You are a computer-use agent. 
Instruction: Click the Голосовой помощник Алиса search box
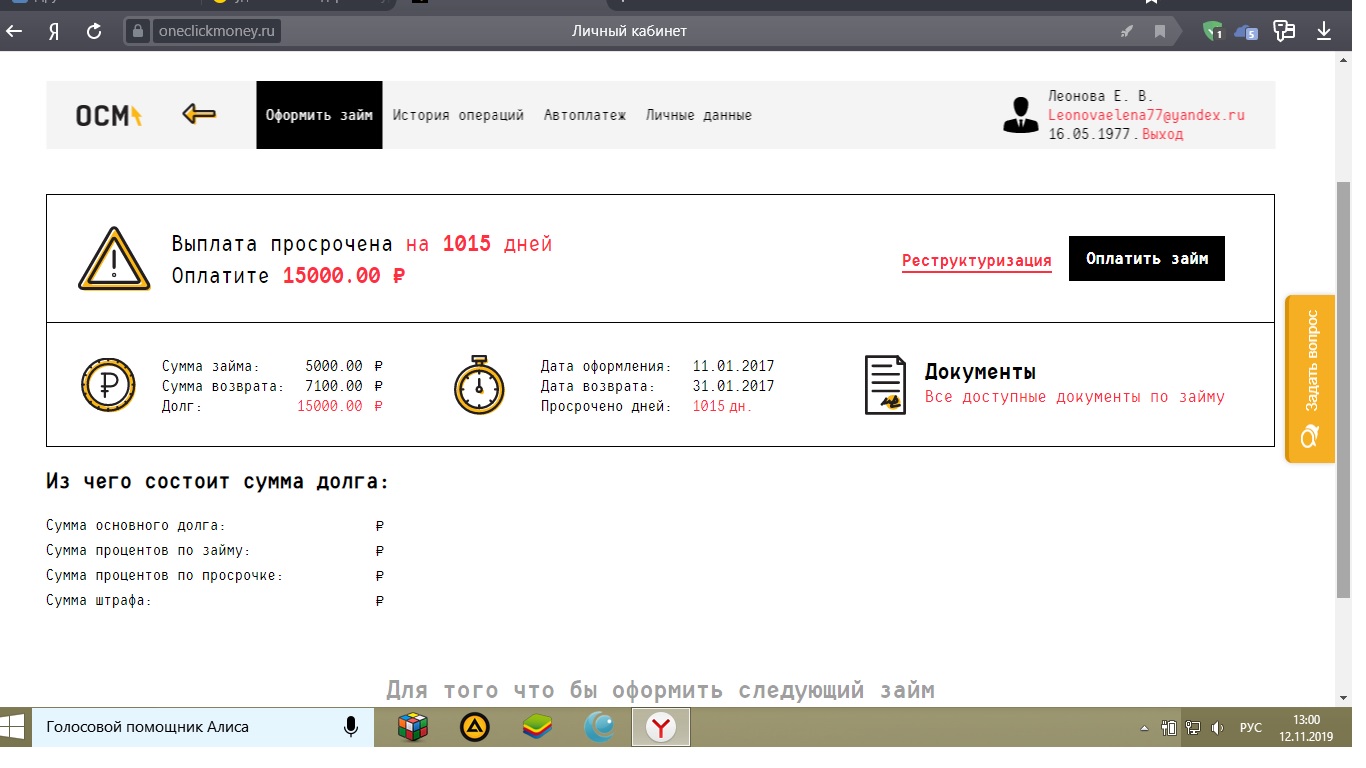coord(202,727)
